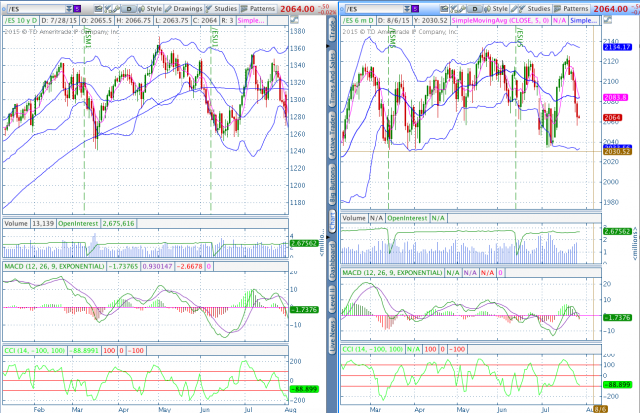Click Y: 2030.52 value in right header

pyautogui.click(x=431, y=20)
